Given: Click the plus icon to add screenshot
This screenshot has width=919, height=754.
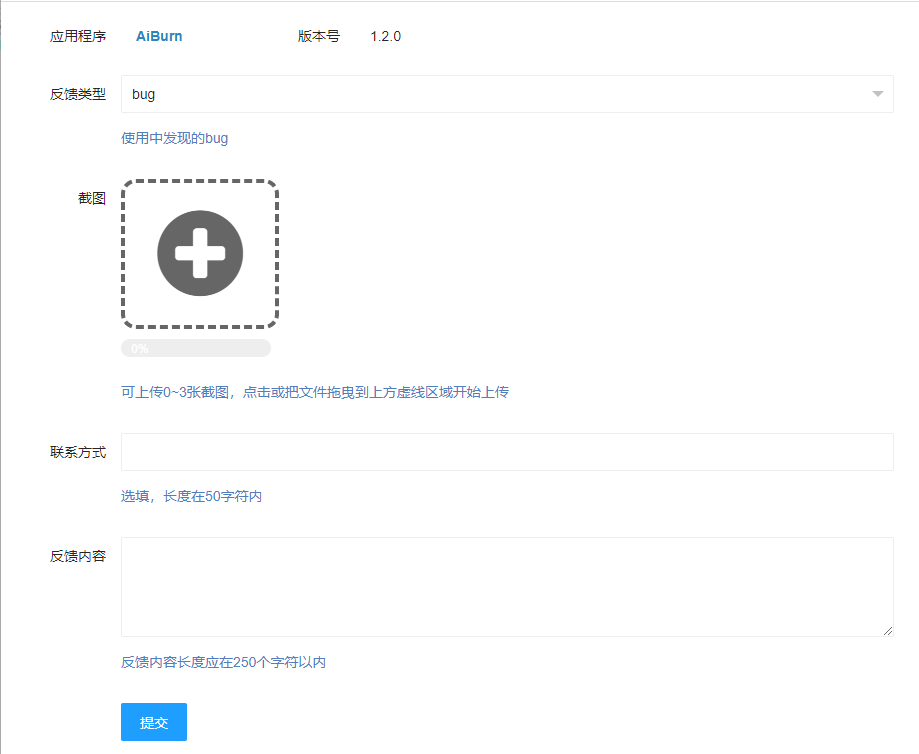Looking at the screenshot, I should point(200,254).
